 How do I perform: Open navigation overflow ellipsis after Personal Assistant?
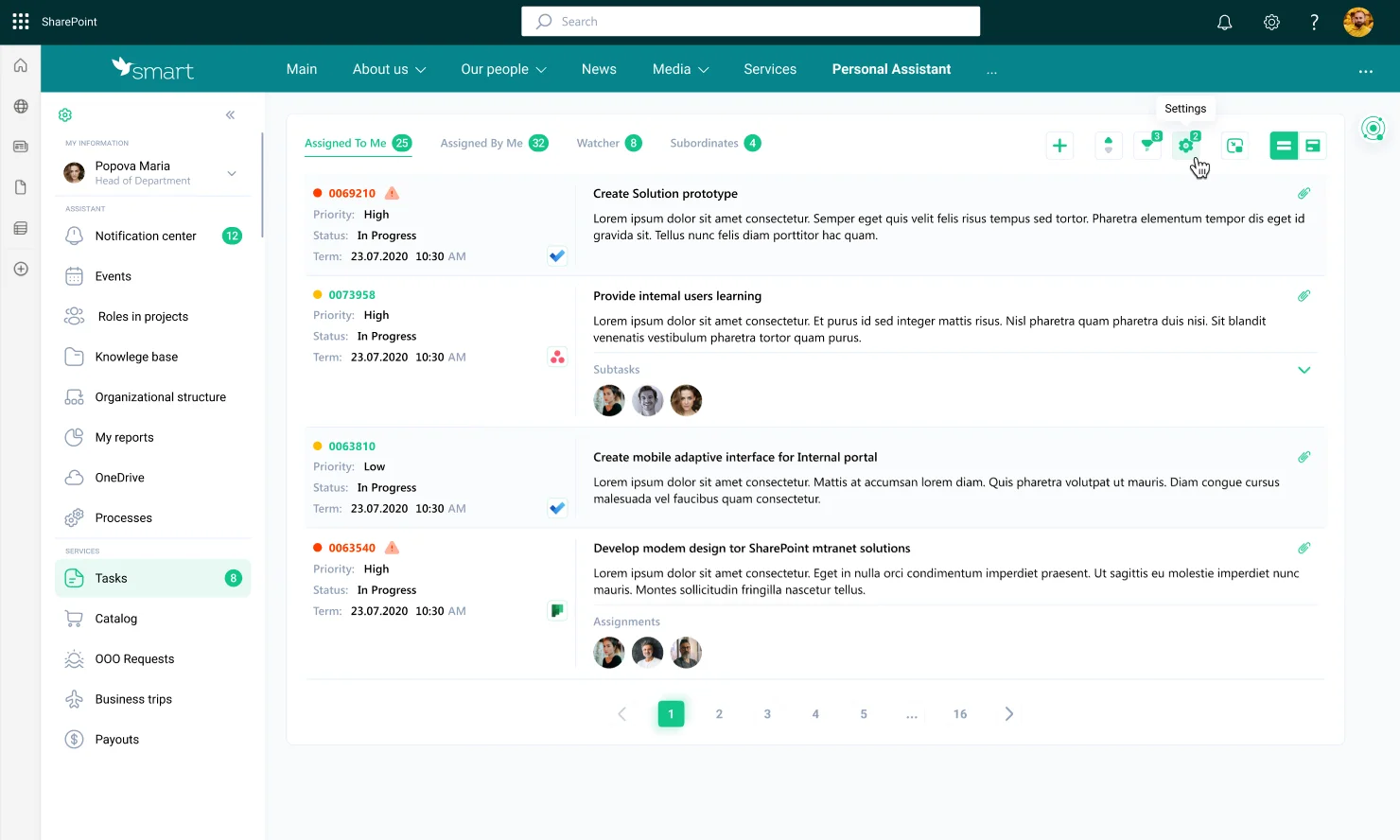(991, 71)
